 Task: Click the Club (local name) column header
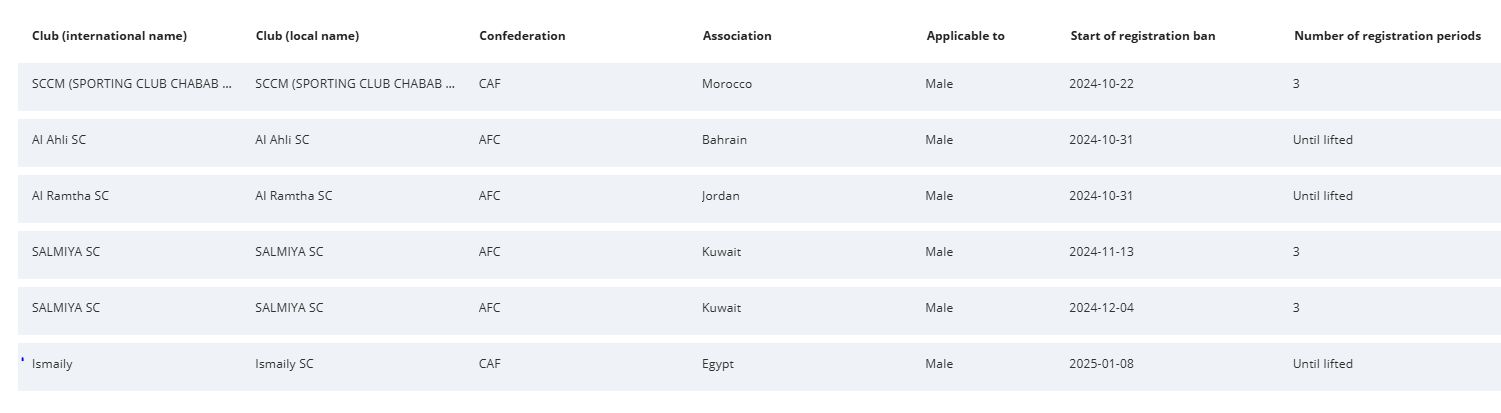(307, 36)
